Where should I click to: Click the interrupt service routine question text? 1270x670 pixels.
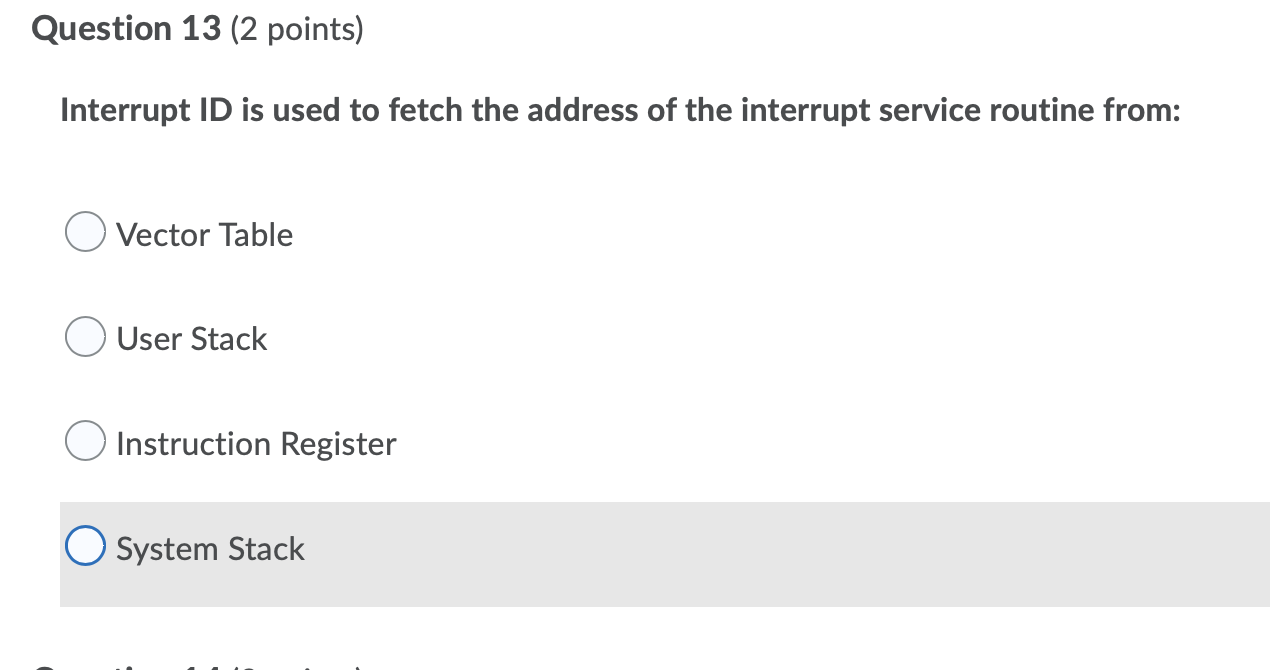point(620,110)
